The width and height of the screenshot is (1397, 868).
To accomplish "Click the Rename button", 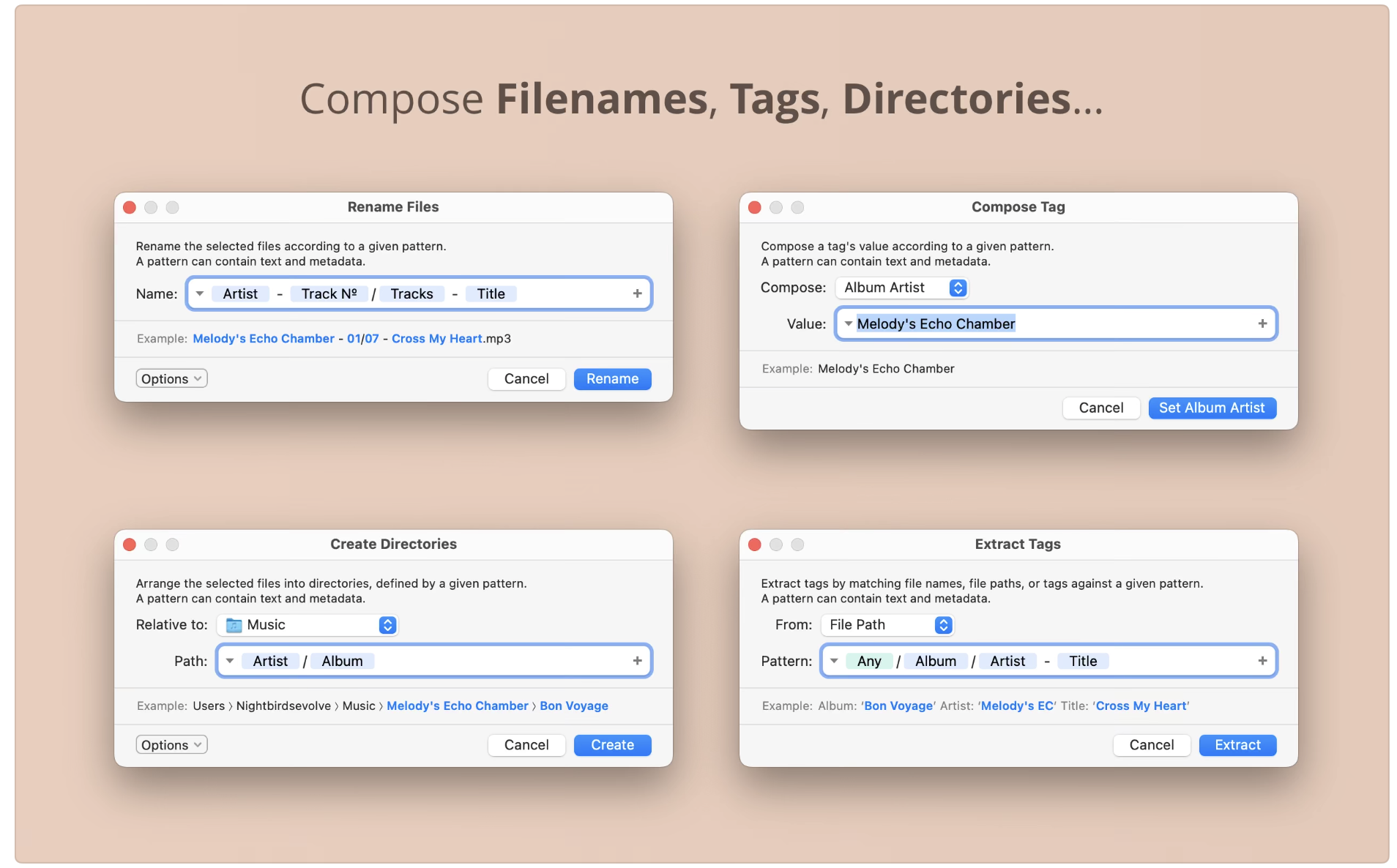I will pos(612,378).
